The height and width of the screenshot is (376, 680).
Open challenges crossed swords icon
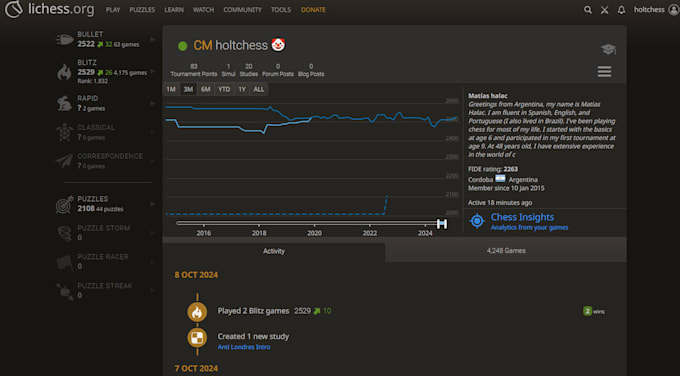click(x=605, y=10)
